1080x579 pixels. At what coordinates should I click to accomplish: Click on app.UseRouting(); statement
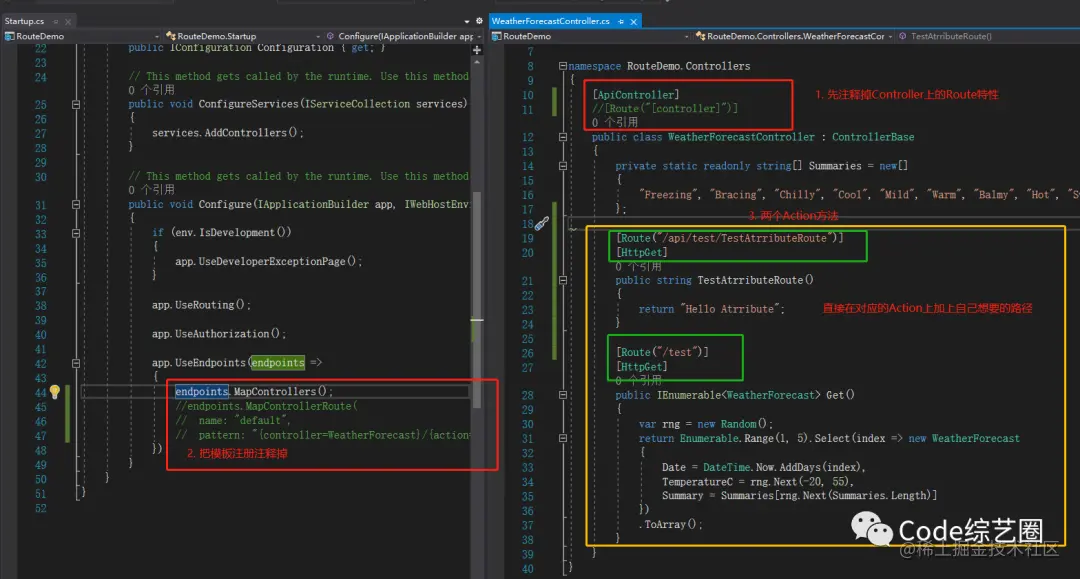point(201,305)
